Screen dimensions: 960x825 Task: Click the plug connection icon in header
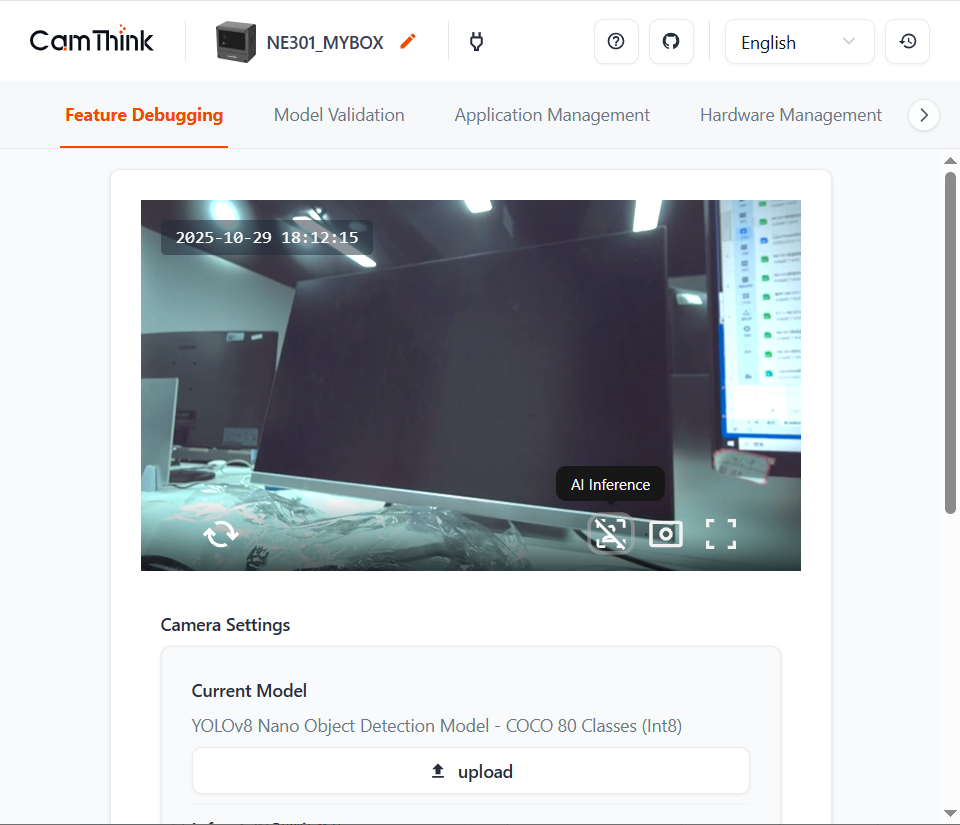(476, 42)
